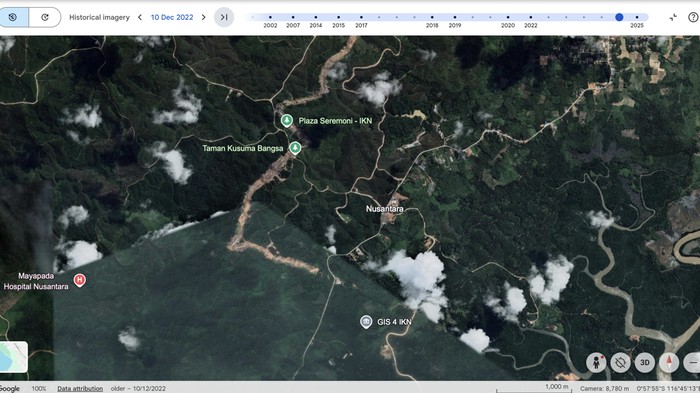
Task: Go to the previous imagery date
Action: [x=140, y=17]
